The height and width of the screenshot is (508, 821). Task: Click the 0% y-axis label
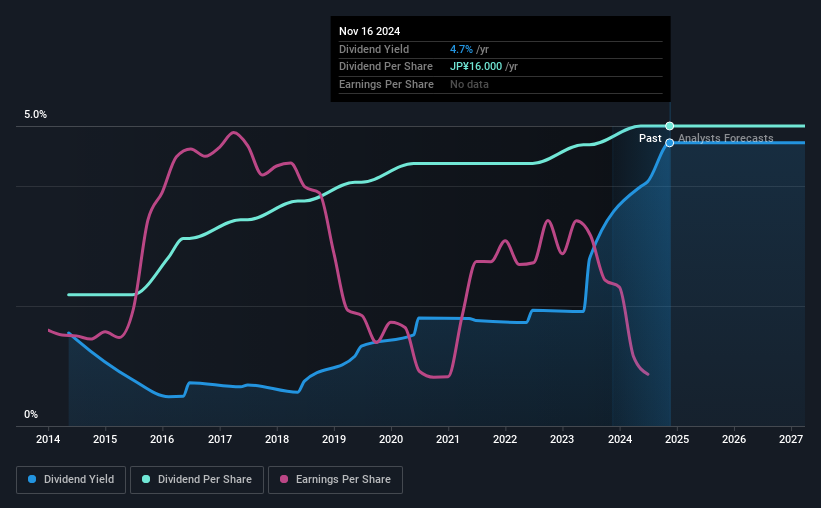pos(31,415)
